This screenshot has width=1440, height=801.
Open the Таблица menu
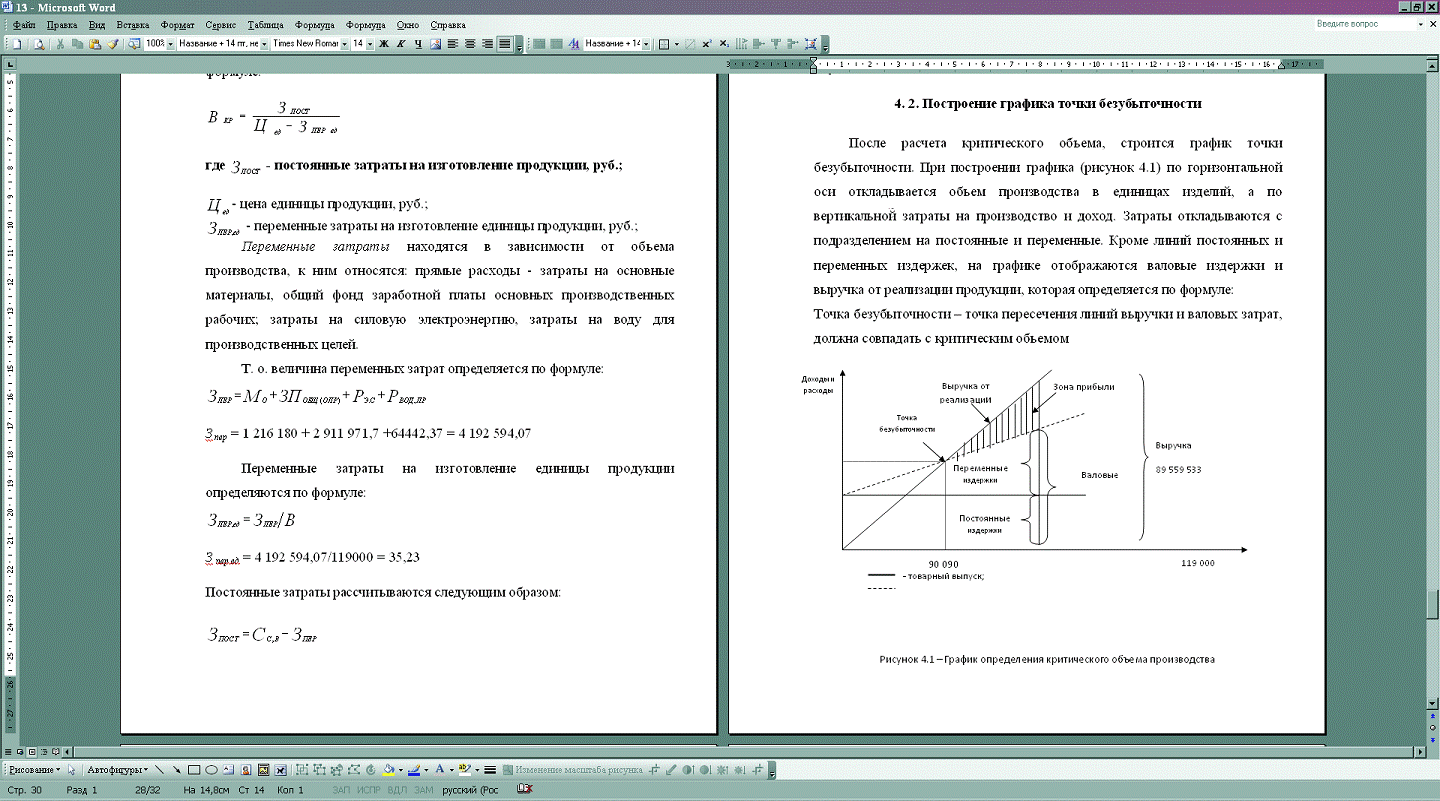click(265, 24)
